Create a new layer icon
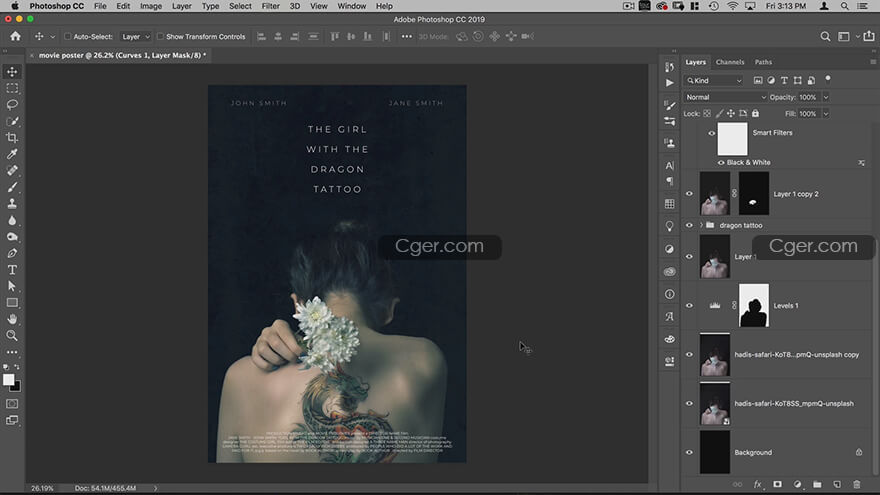 (x=837, y=484)
